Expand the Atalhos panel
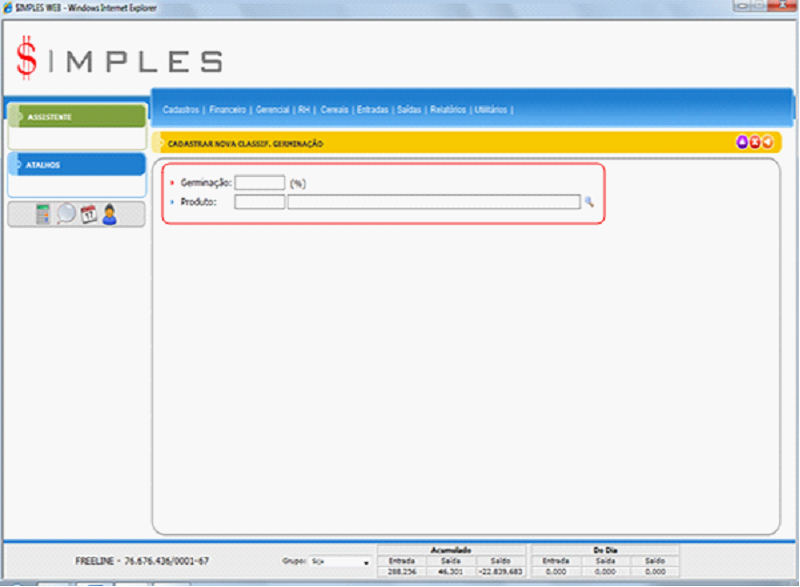The width and height of the screenshot is (800, 587). (x=76, y=165)
